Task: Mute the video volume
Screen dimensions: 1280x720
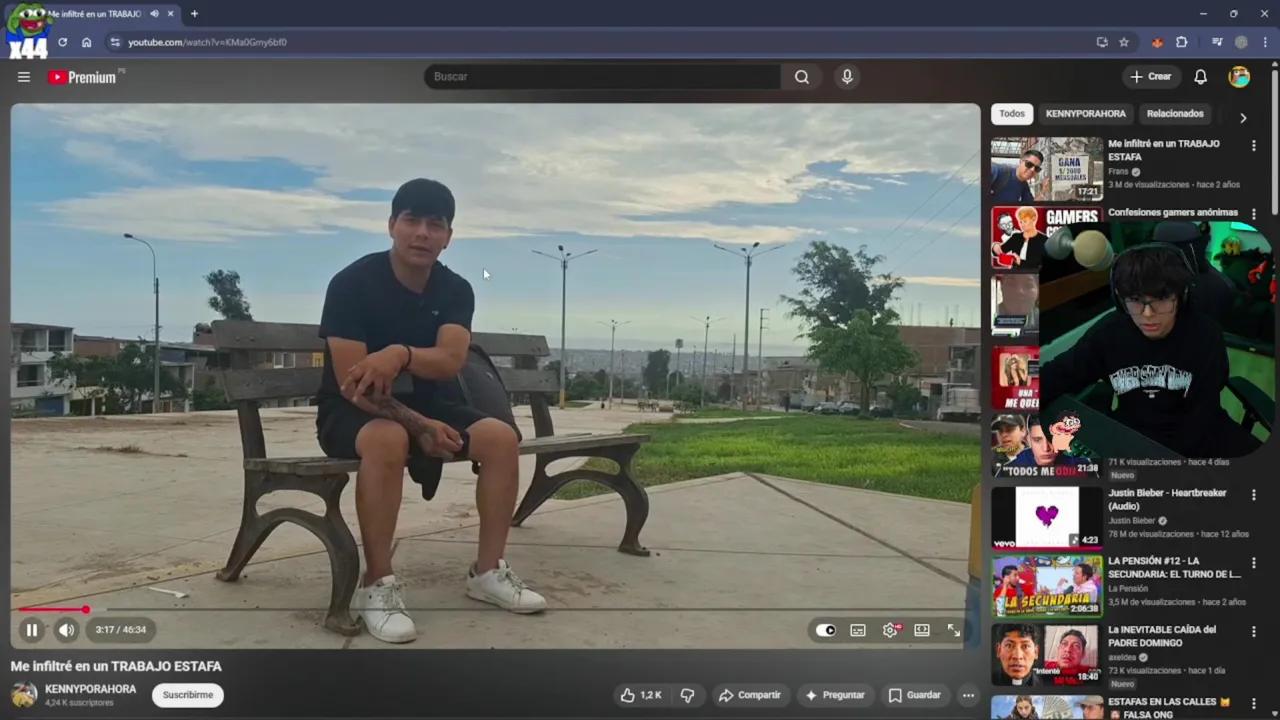Action: 66,630
